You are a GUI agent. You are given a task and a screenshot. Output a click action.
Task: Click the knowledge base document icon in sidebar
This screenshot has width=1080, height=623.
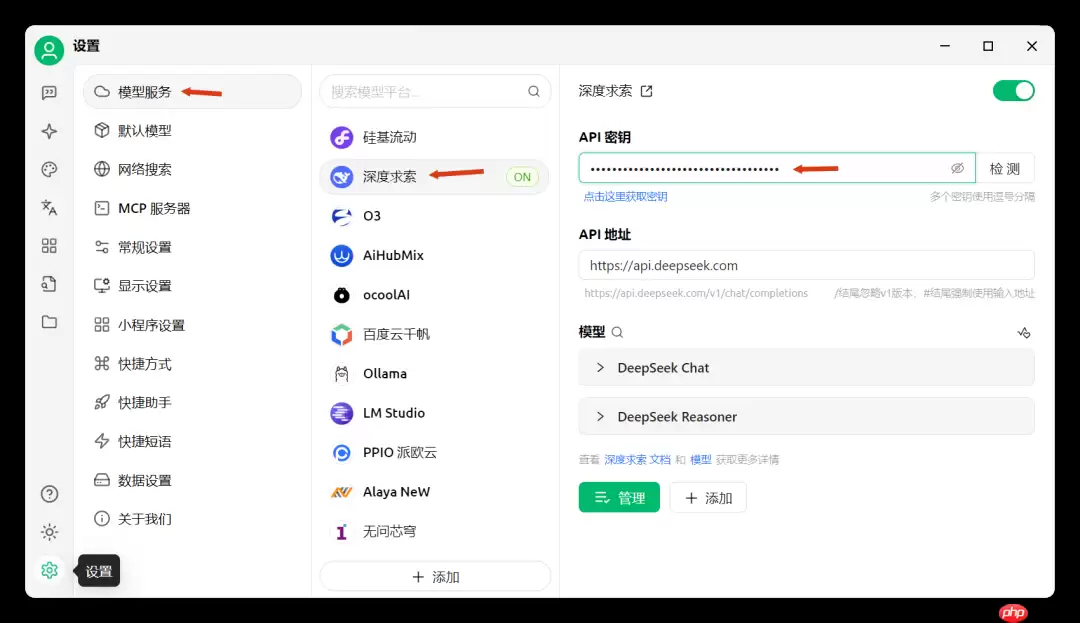[x=49, y=284]
